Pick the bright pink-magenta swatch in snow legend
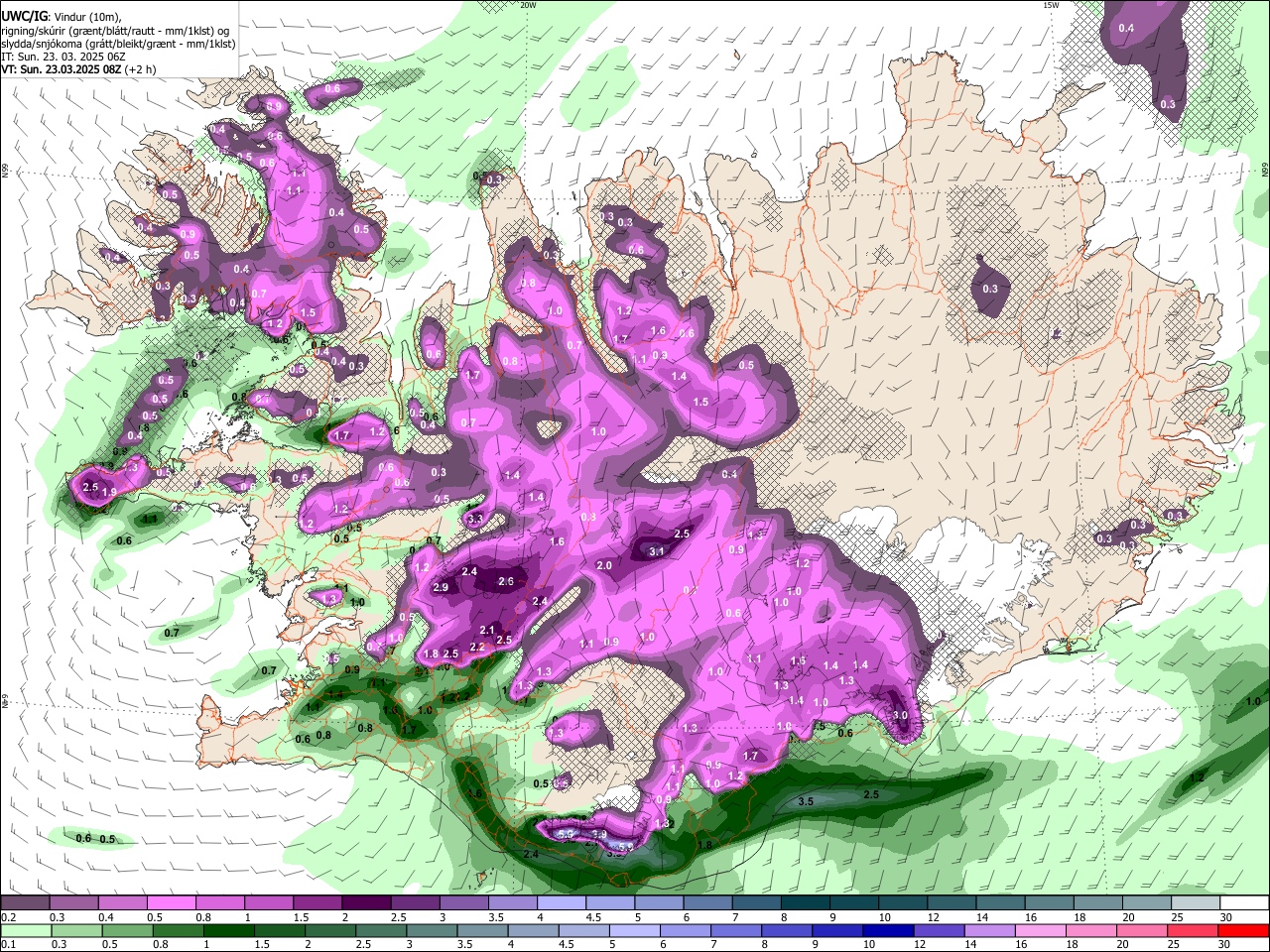This screenshot has width=1270, height=952. point(172,903)
